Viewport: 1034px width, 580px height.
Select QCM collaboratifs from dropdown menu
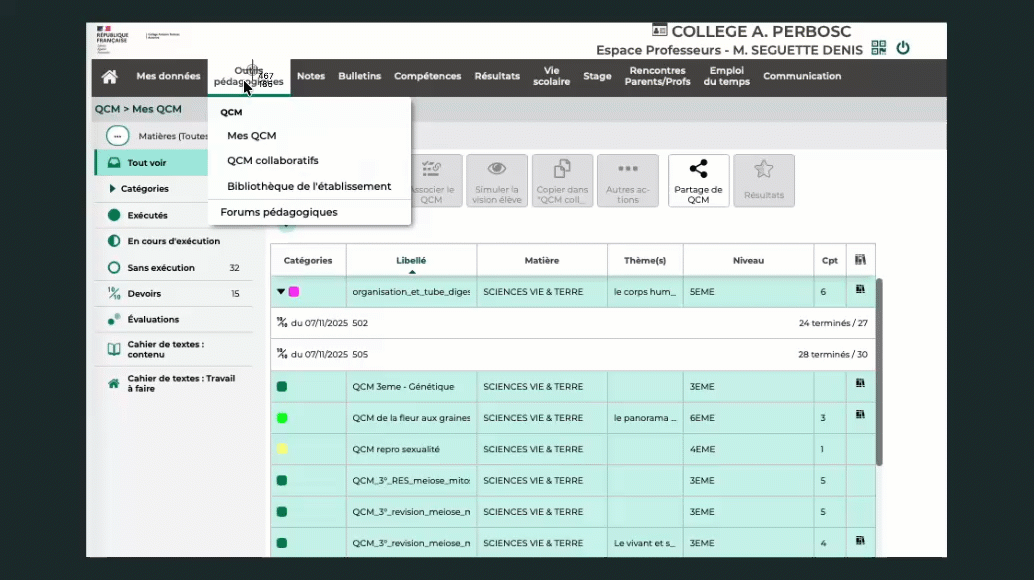272,161
